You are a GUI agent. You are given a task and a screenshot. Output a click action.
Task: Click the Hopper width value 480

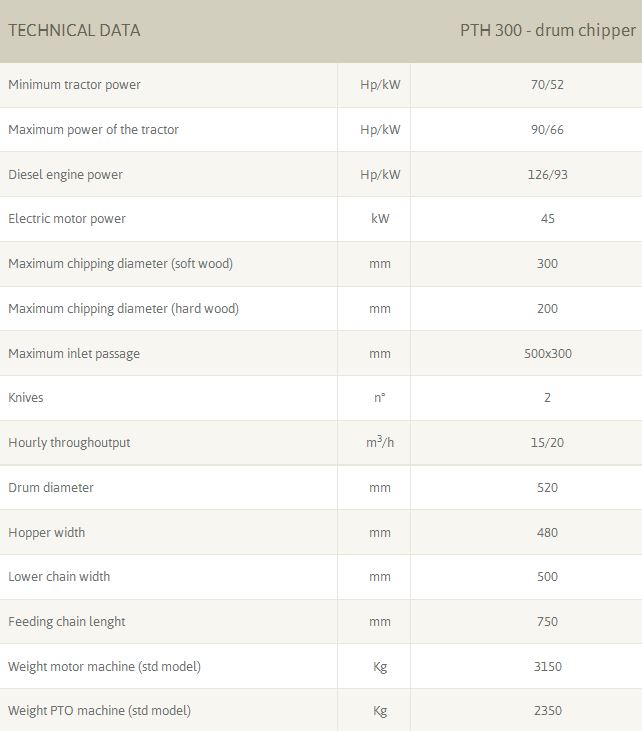(x=547, y=533)
